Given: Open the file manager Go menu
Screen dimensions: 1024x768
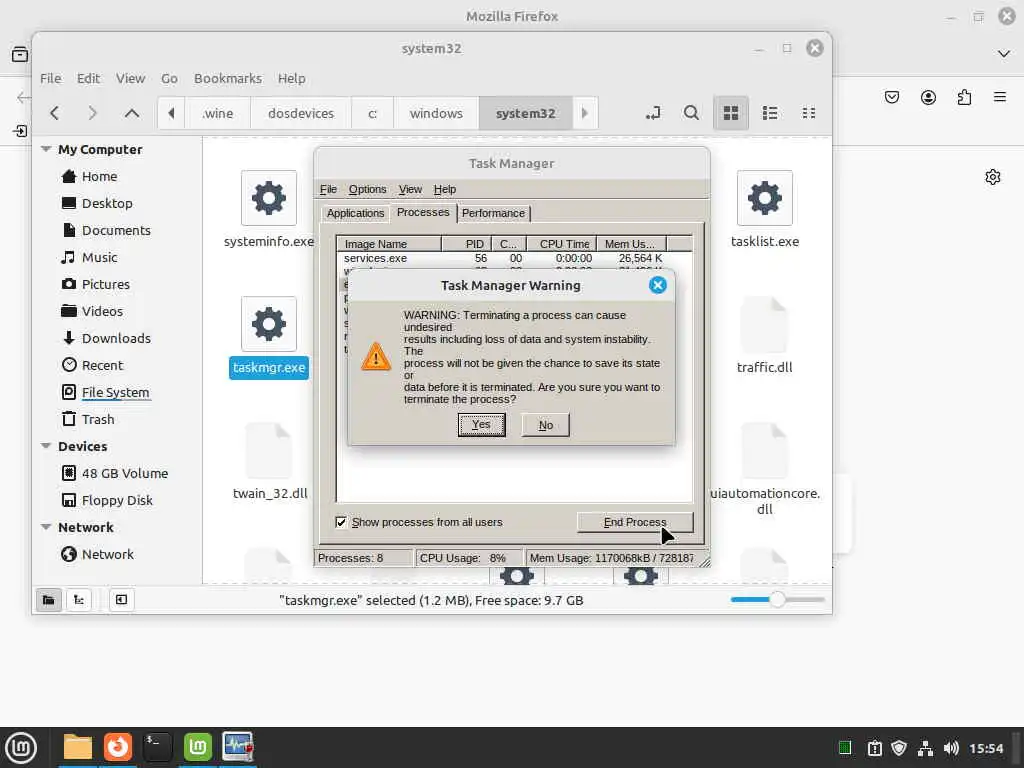Looking at the screenshot, I should 169,78.
